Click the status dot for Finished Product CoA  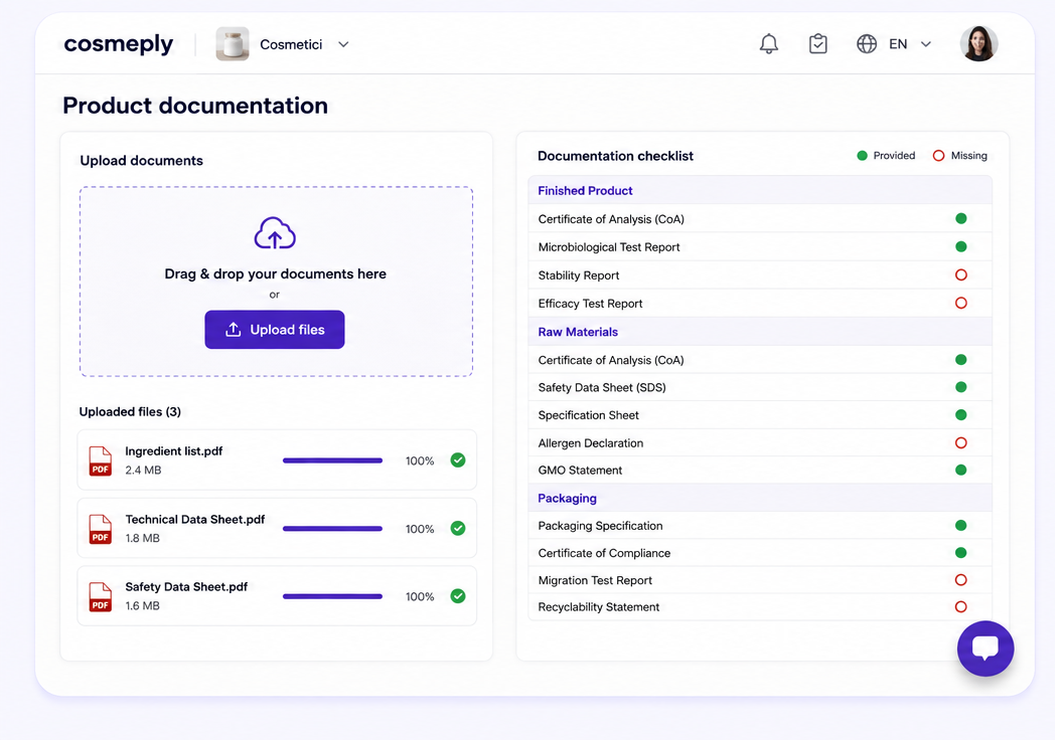coord(961,219)
